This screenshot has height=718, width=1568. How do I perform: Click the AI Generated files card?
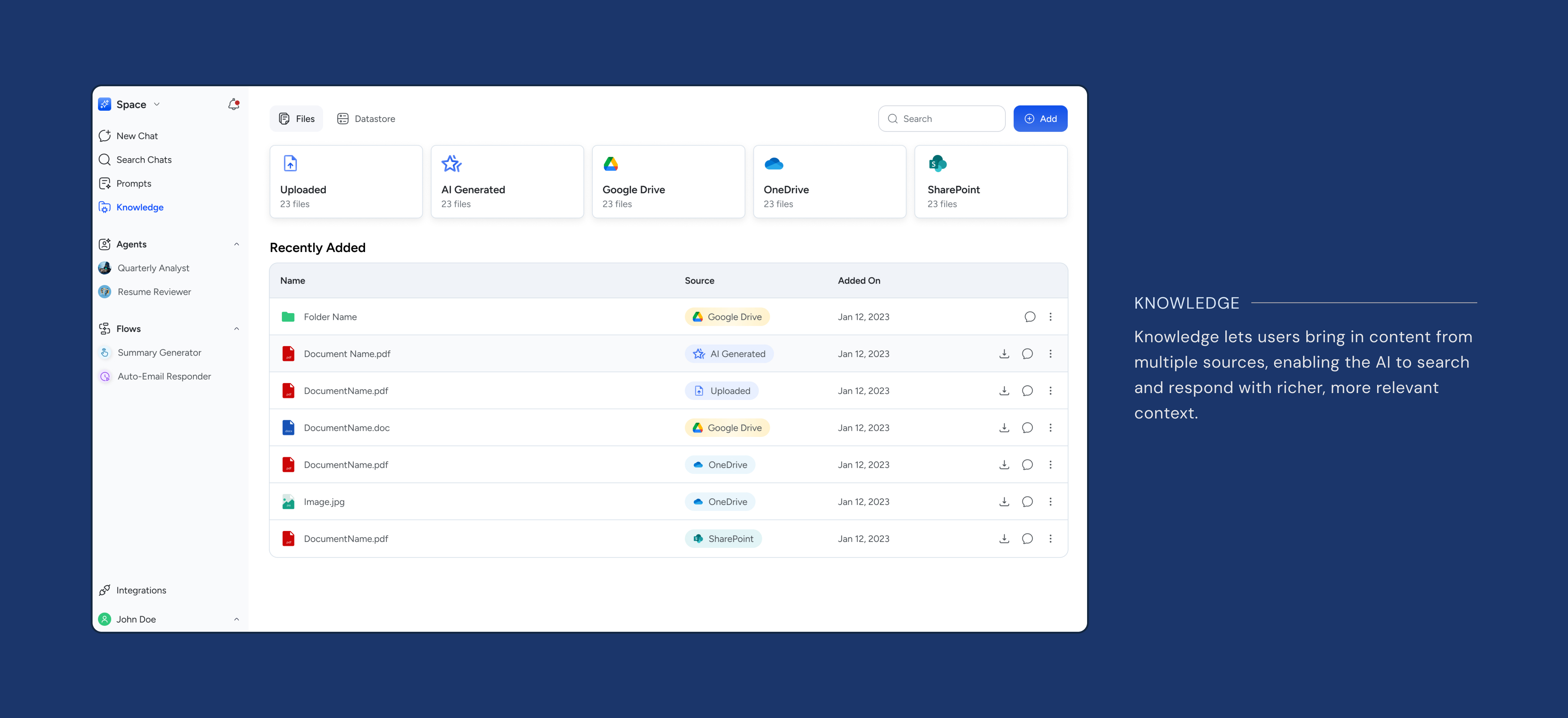point(507,182)
